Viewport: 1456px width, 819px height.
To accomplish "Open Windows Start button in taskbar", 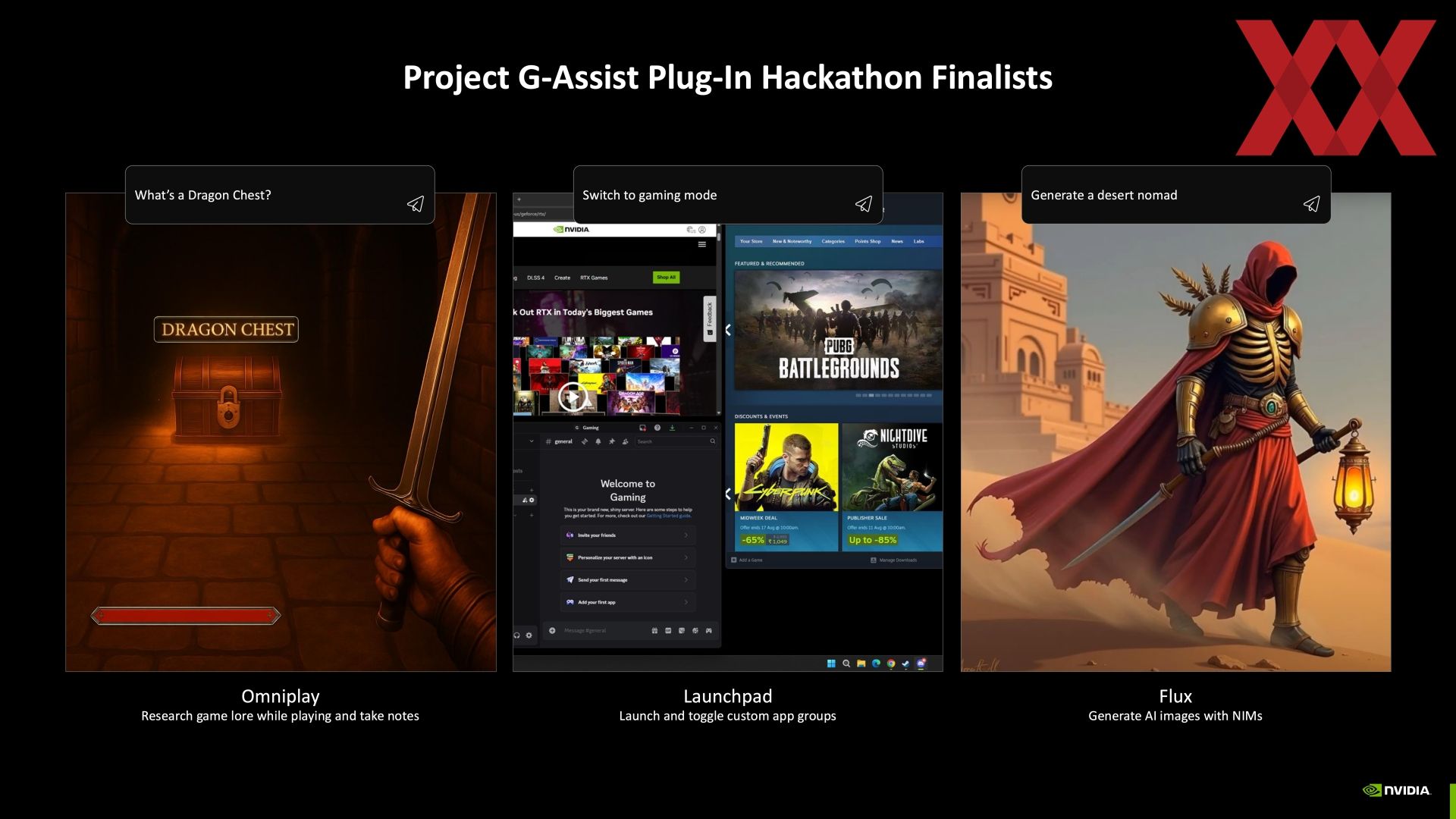I will point(831,664).
